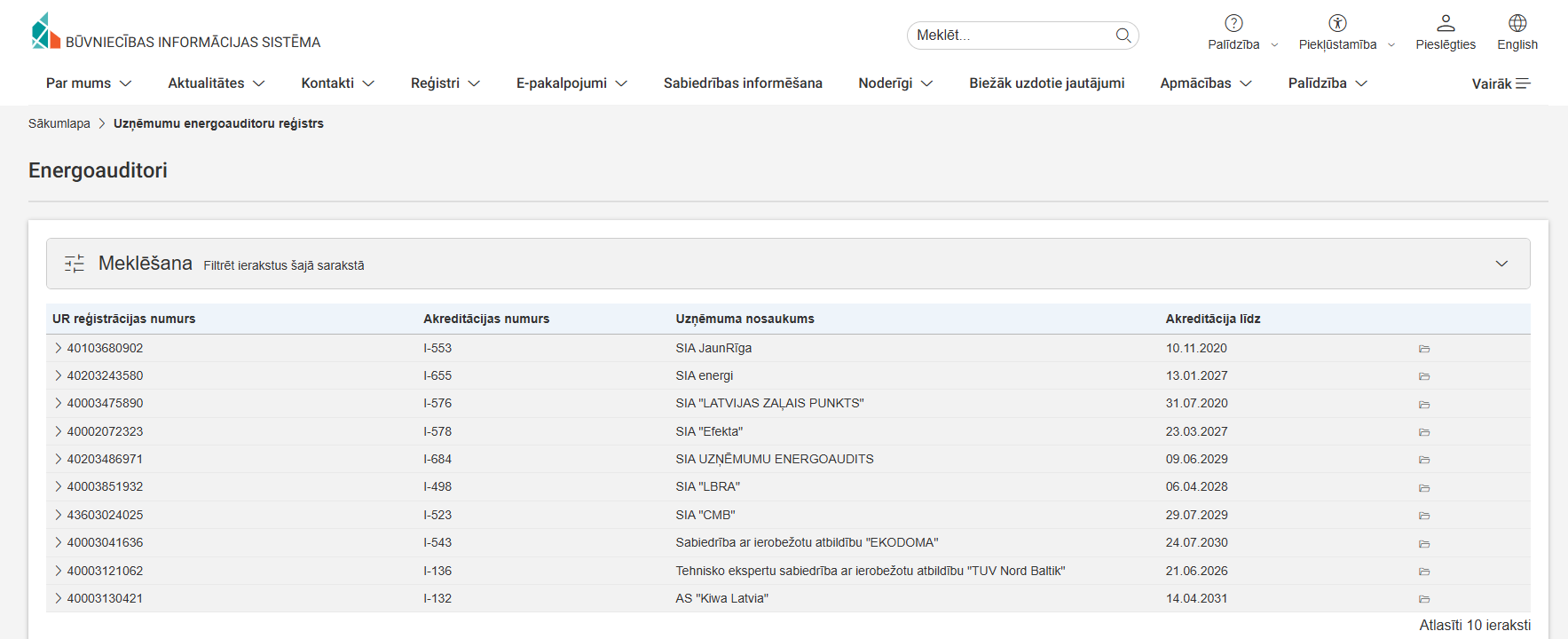Expand row 43603024025 details
This screenshot has height=639, width=1568.
pos(59,515)
